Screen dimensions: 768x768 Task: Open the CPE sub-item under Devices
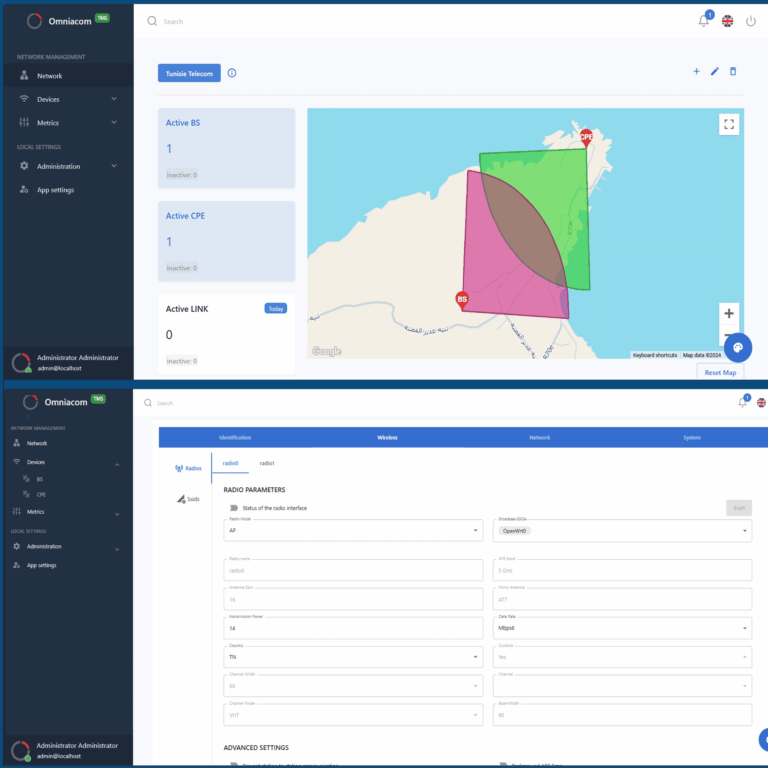tap(41, 495)
